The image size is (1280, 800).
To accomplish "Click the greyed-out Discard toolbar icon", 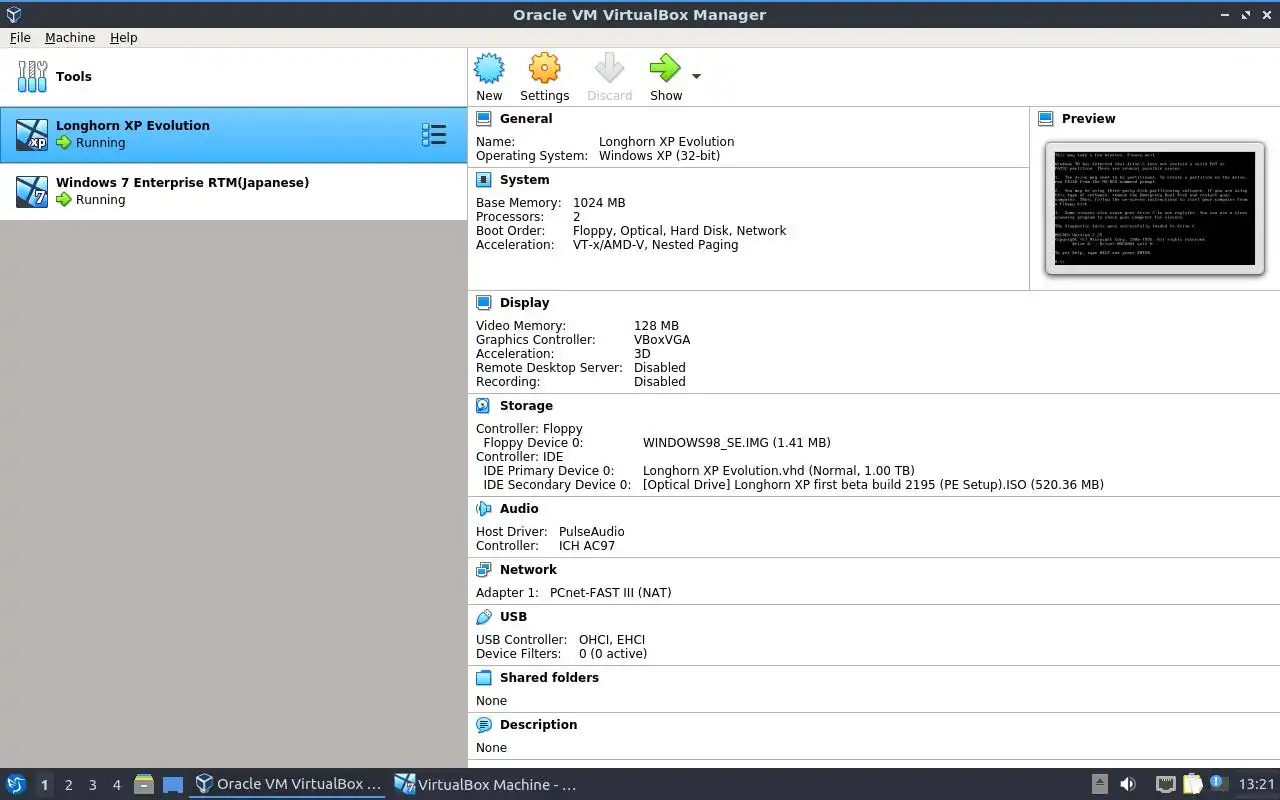I will [609, 69].
